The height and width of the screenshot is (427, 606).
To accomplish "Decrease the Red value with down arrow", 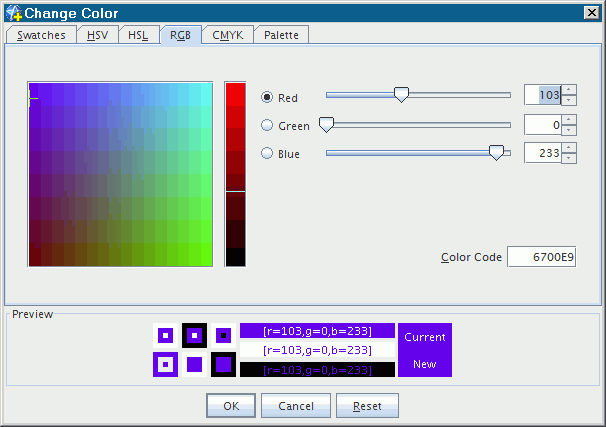I will tap(569, 101).
